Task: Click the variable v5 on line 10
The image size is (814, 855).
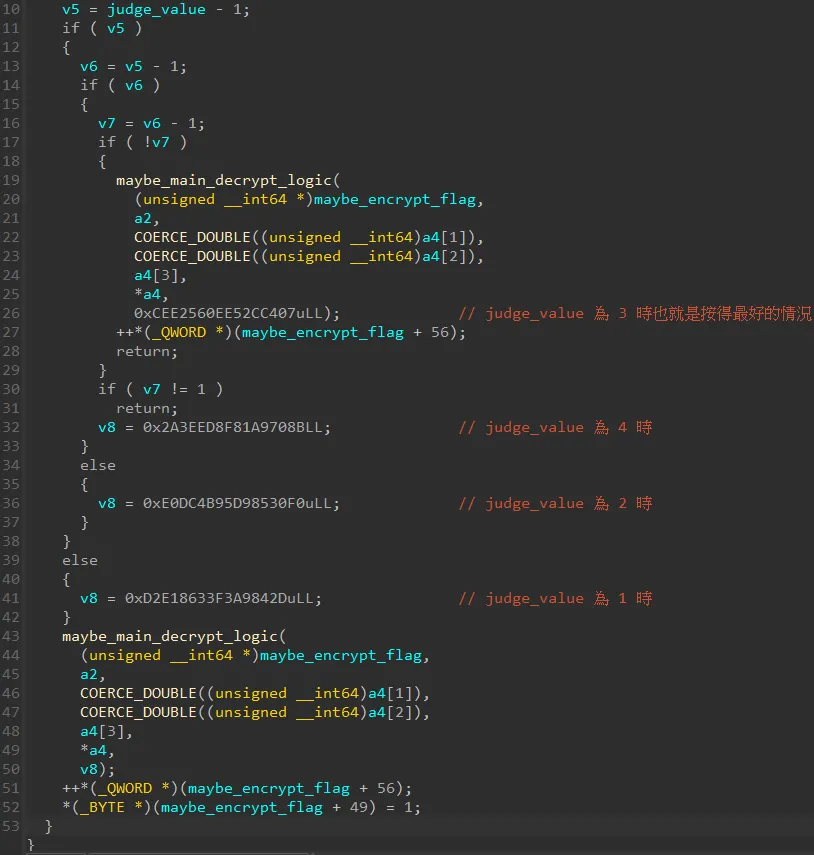Action: [72, 9]
